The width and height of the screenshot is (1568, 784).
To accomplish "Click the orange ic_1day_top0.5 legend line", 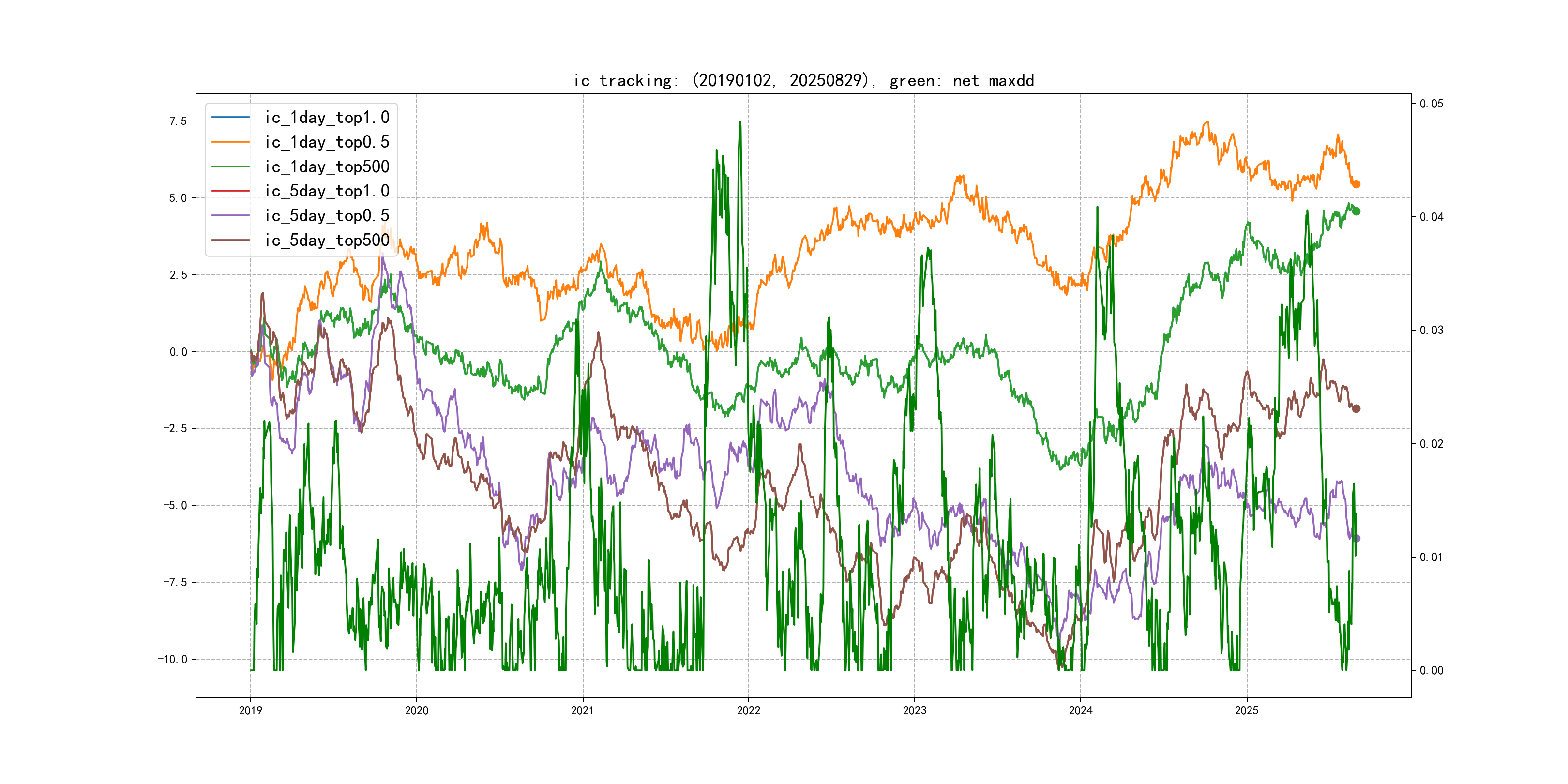I will pos(230,142).
